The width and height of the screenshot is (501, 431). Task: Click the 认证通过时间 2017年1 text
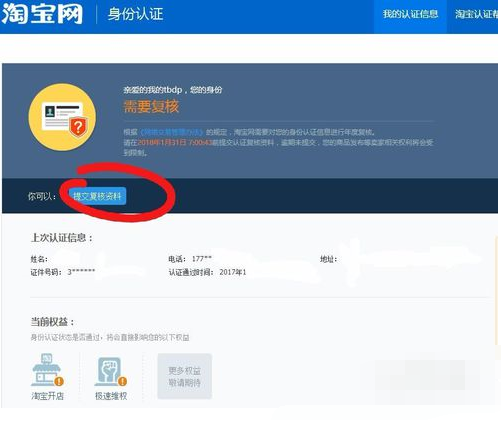coord(207,272)
